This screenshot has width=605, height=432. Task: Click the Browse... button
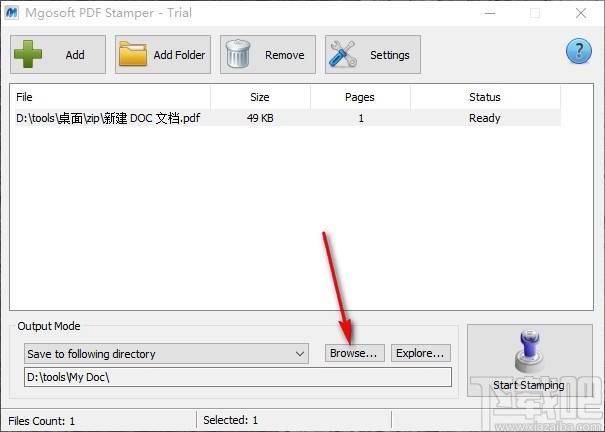[355, 353]
